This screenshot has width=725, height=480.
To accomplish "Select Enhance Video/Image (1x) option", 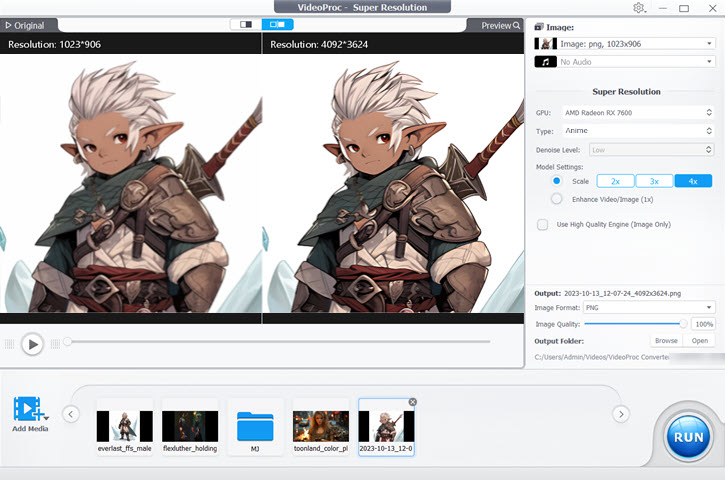I will 557,199.
